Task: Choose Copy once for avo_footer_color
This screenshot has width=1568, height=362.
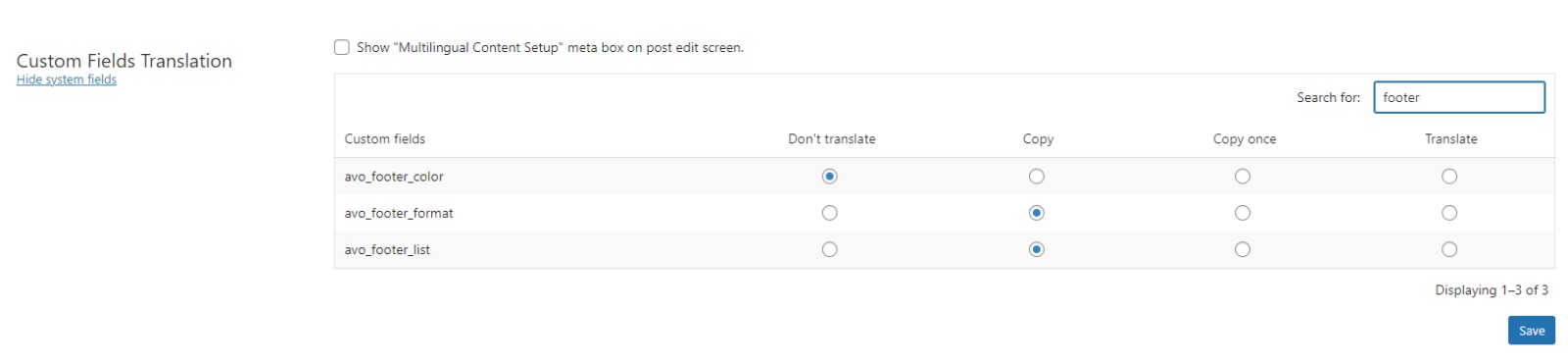Action: tap(1243, 177)
